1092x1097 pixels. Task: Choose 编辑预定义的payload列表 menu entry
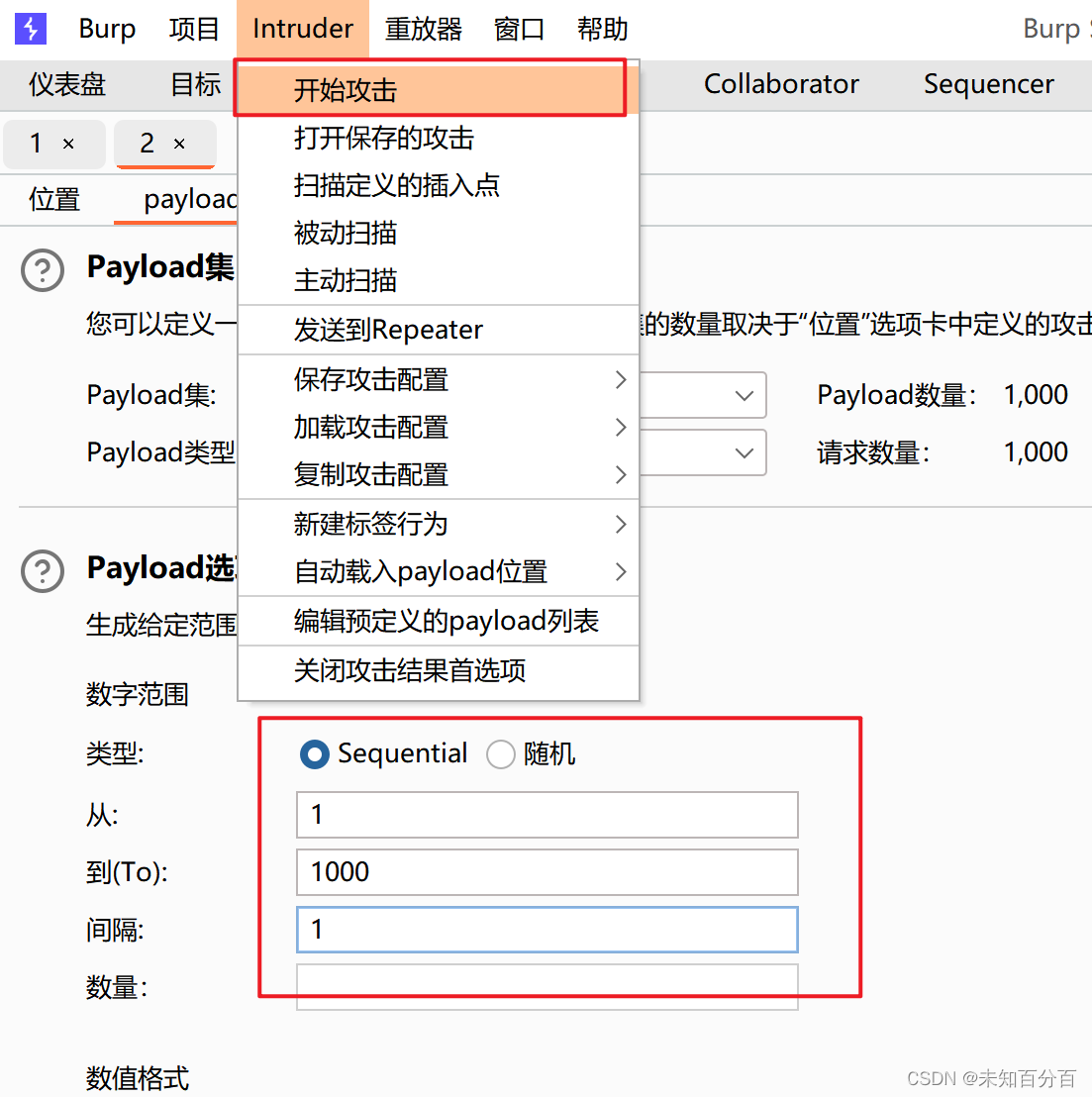click(439, 621)
